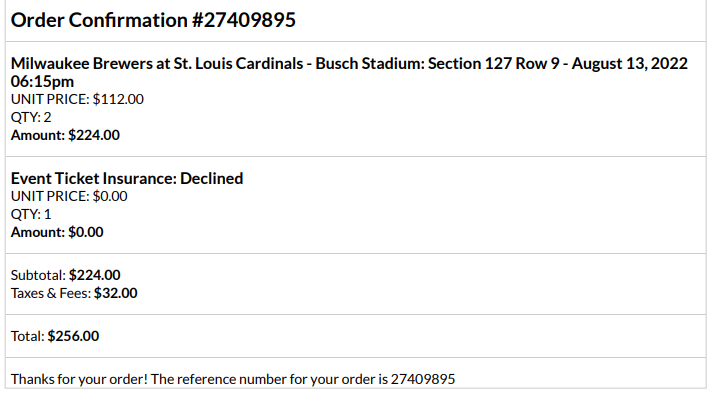Click the $256.00 total value

click(74, 336)
